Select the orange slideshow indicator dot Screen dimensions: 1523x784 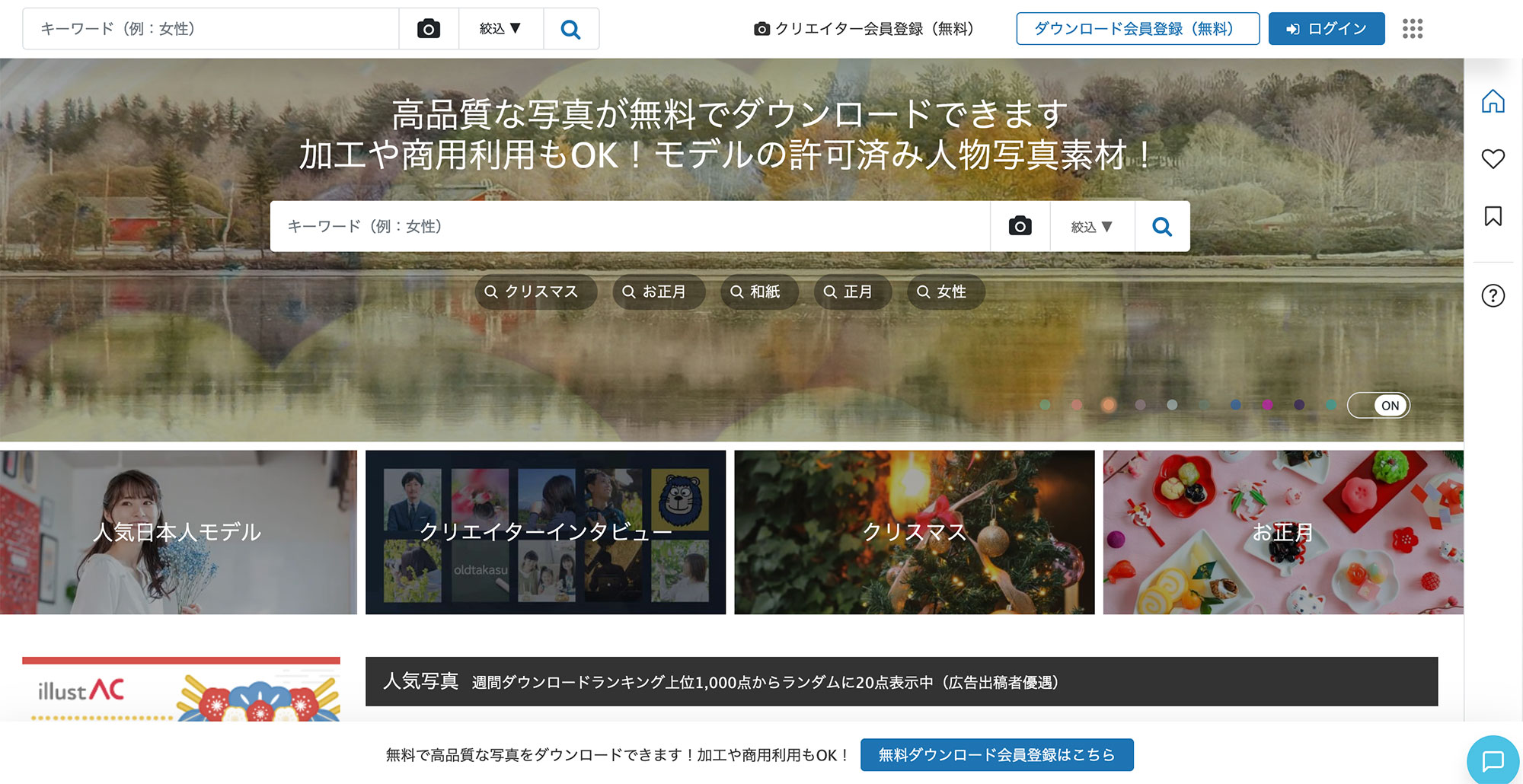click(1108, 405)
